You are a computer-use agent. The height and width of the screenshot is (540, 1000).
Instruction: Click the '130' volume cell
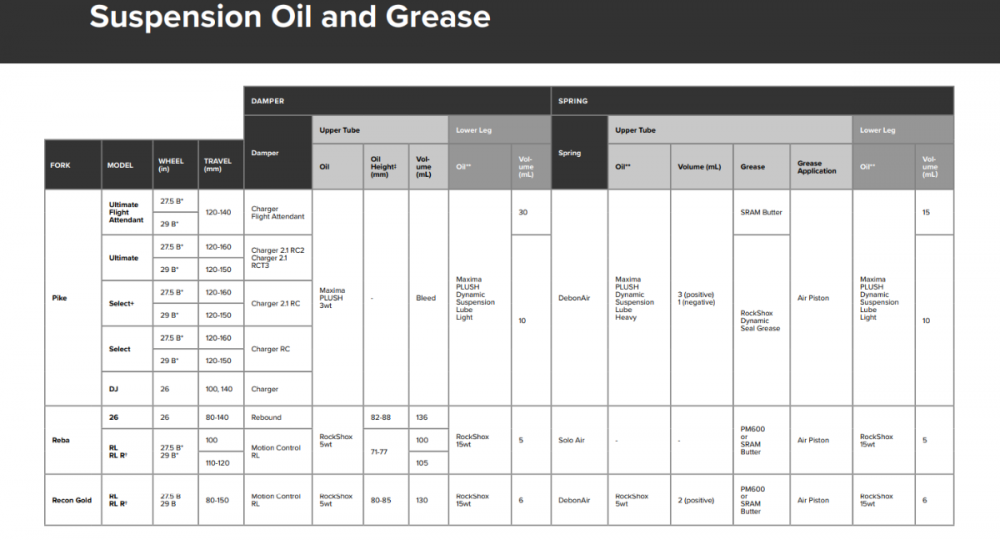[x=428, y=500]
